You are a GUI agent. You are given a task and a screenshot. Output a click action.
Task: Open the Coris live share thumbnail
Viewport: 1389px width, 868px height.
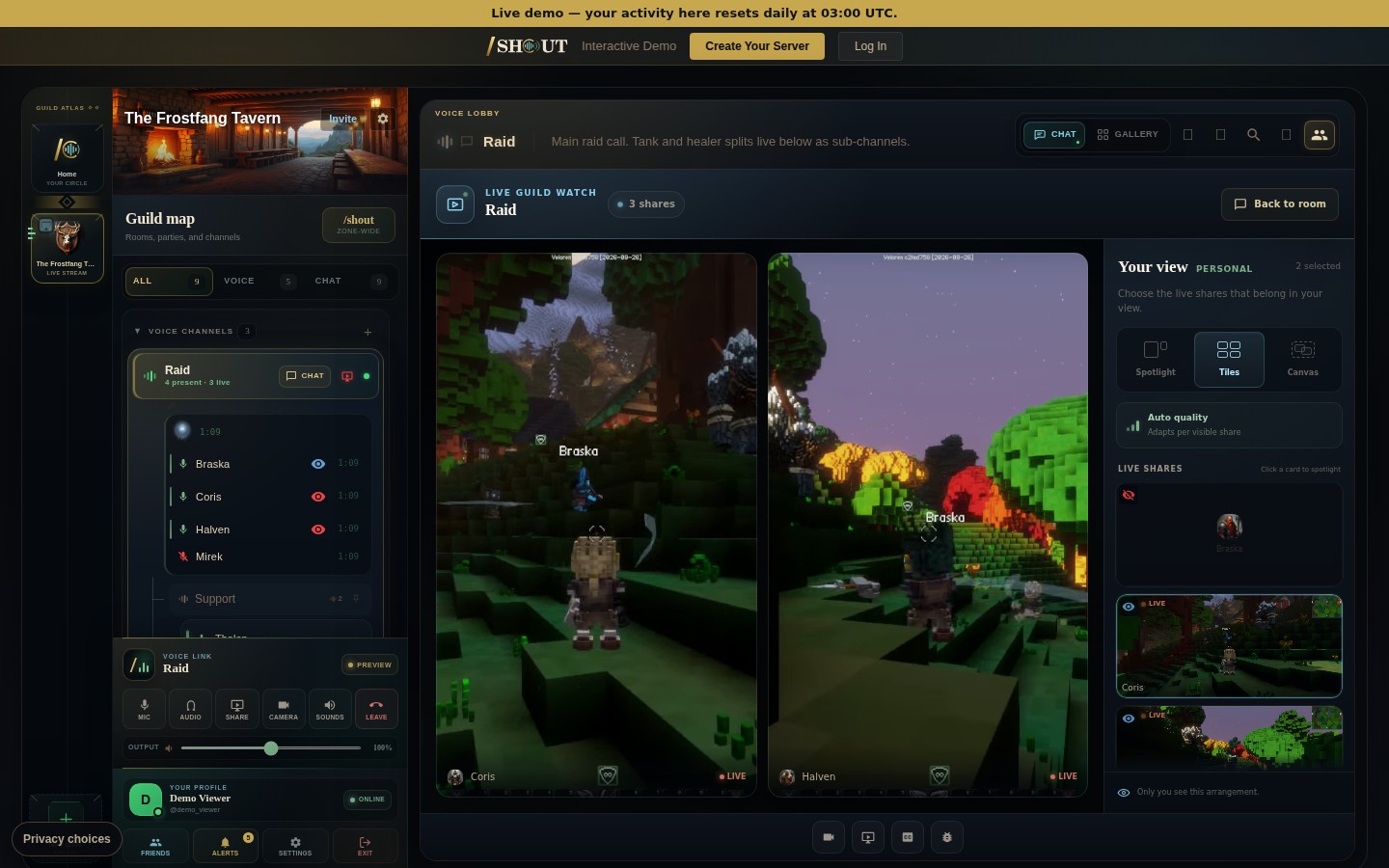pos(1229,646)
